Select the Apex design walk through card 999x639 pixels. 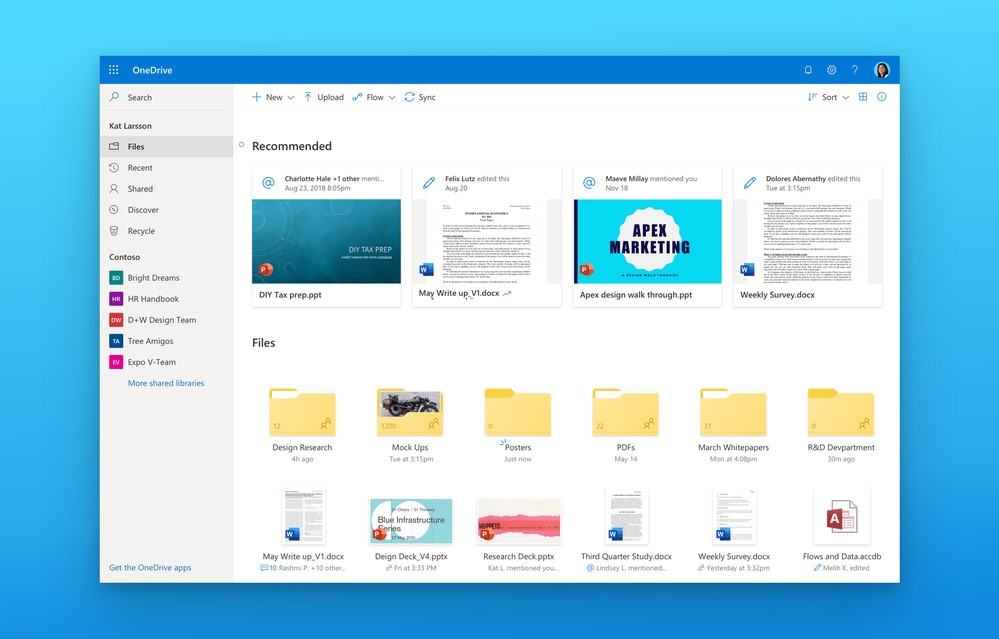coord(646,235)
